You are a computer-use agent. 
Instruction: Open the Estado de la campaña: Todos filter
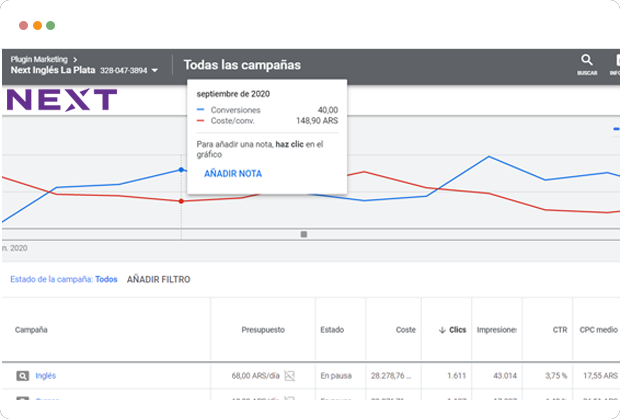(64, 279)
